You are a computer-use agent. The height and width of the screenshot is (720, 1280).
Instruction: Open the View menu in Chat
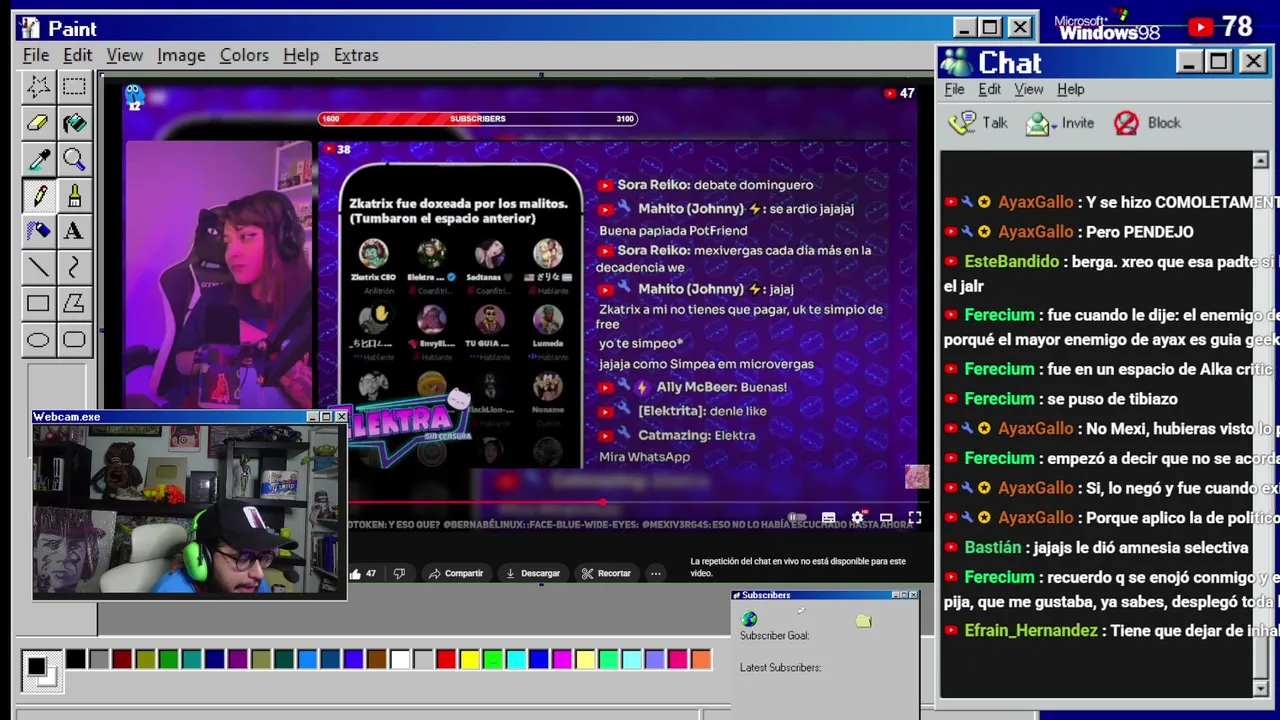1028,89
